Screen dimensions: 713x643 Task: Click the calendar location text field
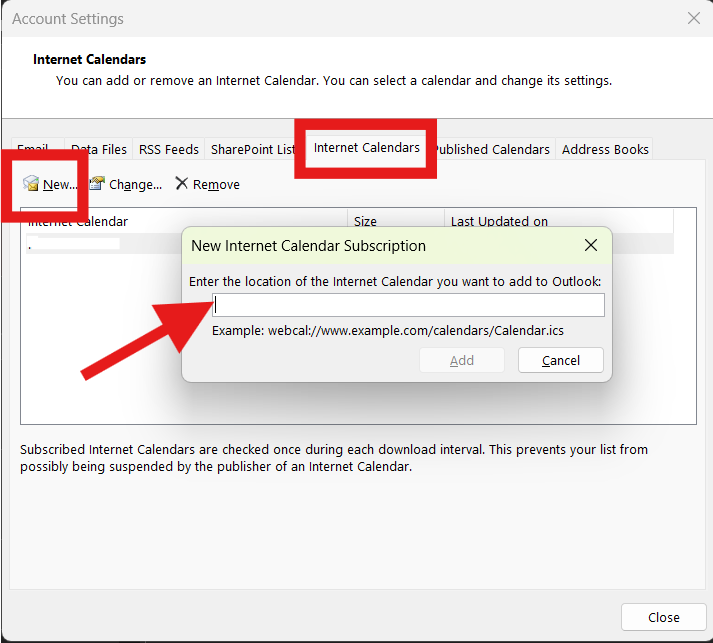(409, 305)
